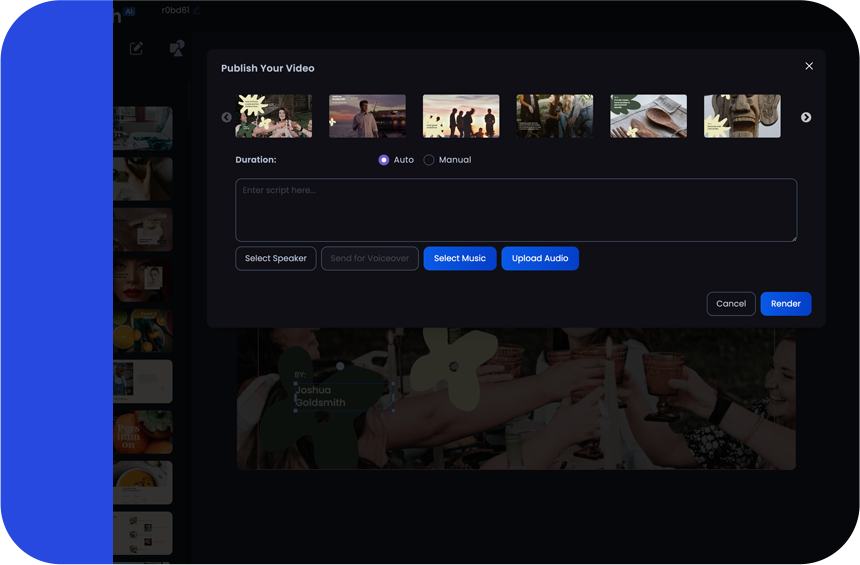Open the shapes tool icon
The image size is (860, 565).
point(177,48)
